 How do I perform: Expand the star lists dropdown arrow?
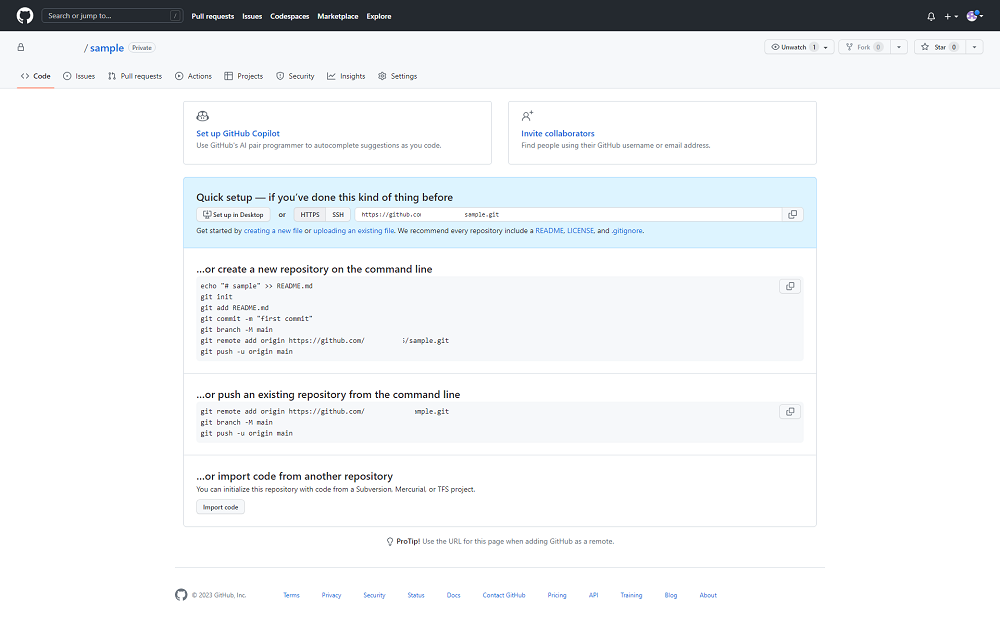click(974, 47)
